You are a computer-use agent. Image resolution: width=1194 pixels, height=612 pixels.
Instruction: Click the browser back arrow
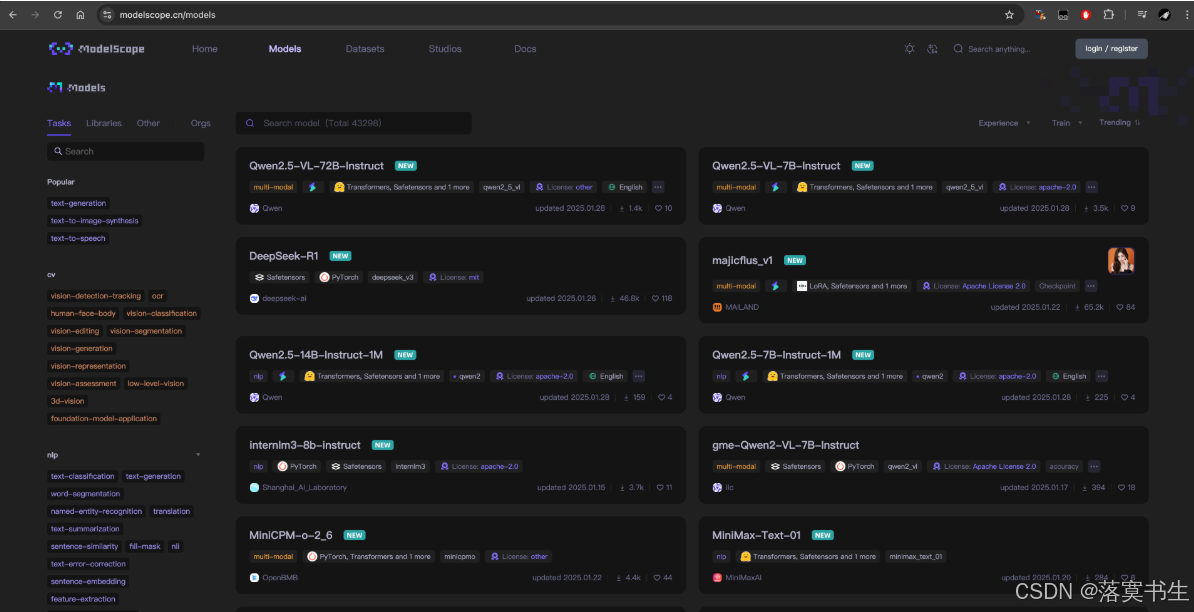click(x=13, y=14)
